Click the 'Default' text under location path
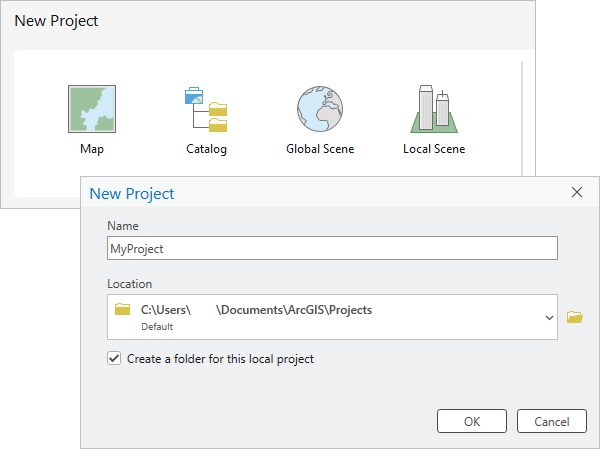The image size is (600, 449). pos(155,326)
